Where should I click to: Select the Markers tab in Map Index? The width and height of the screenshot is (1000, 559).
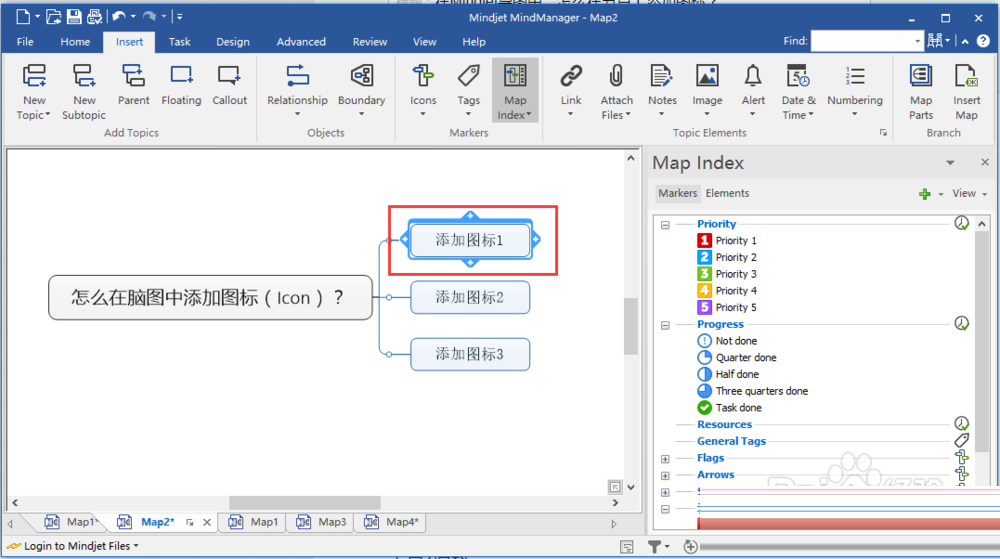(677, 193)
